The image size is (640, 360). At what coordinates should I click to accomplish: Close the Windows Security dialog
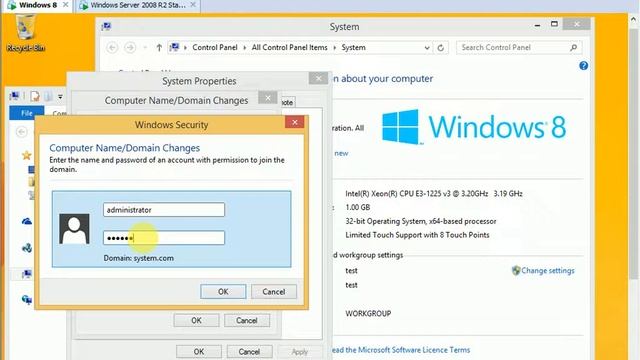pyautogui.click(x=295, y=122)
